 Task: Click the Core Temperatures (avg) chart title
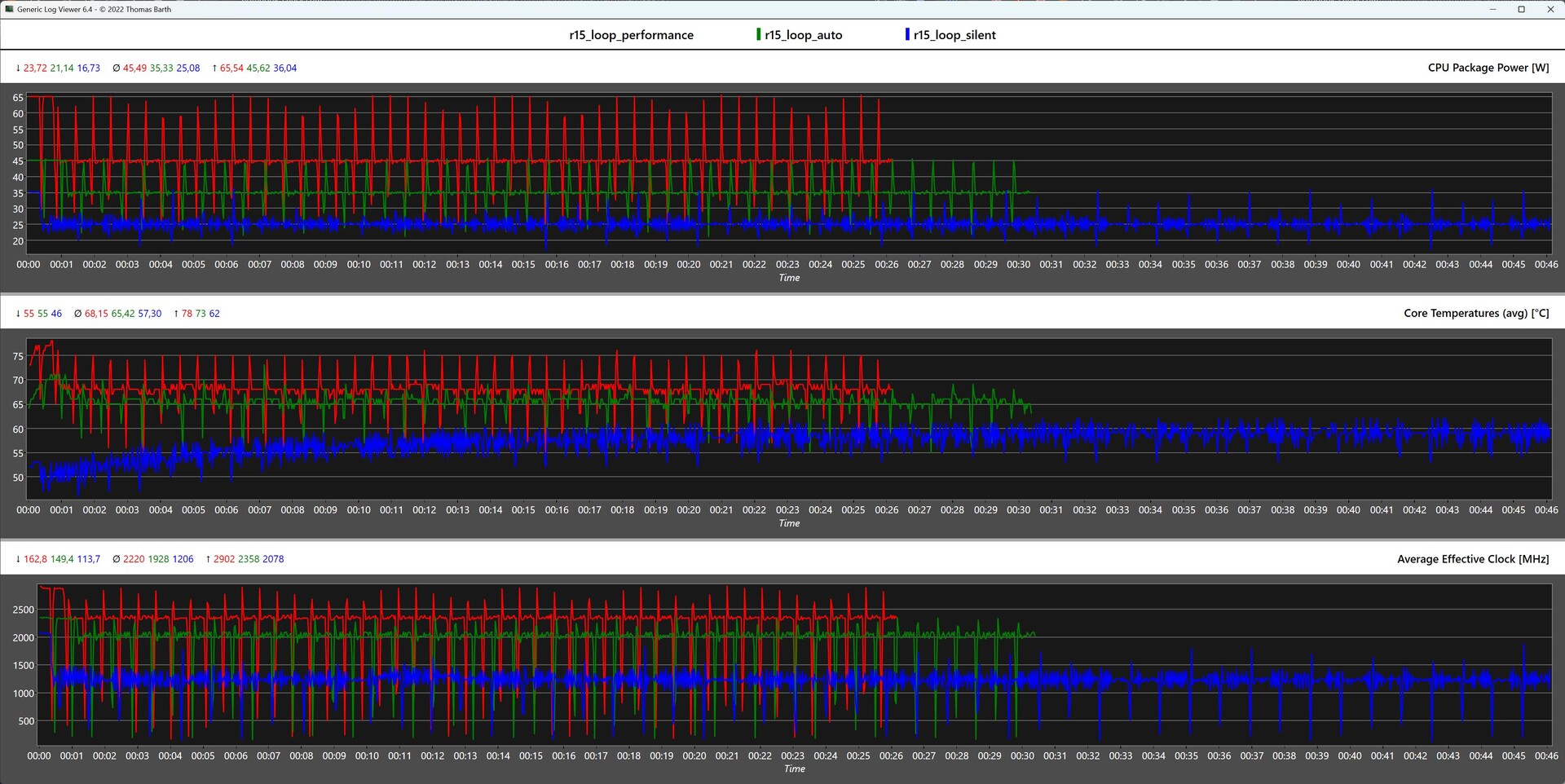[x=1475, y=313]
